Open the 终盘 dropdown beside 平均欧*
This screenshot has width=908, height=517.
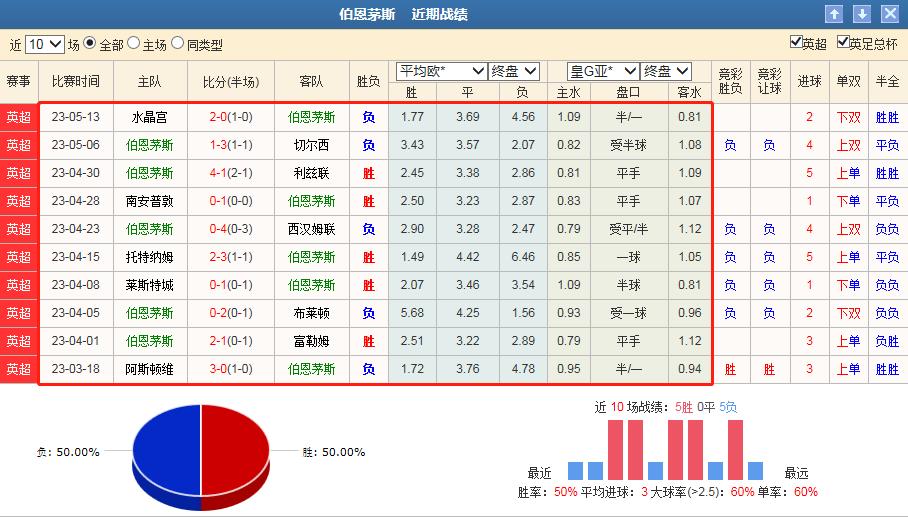(x=514, y=71)
